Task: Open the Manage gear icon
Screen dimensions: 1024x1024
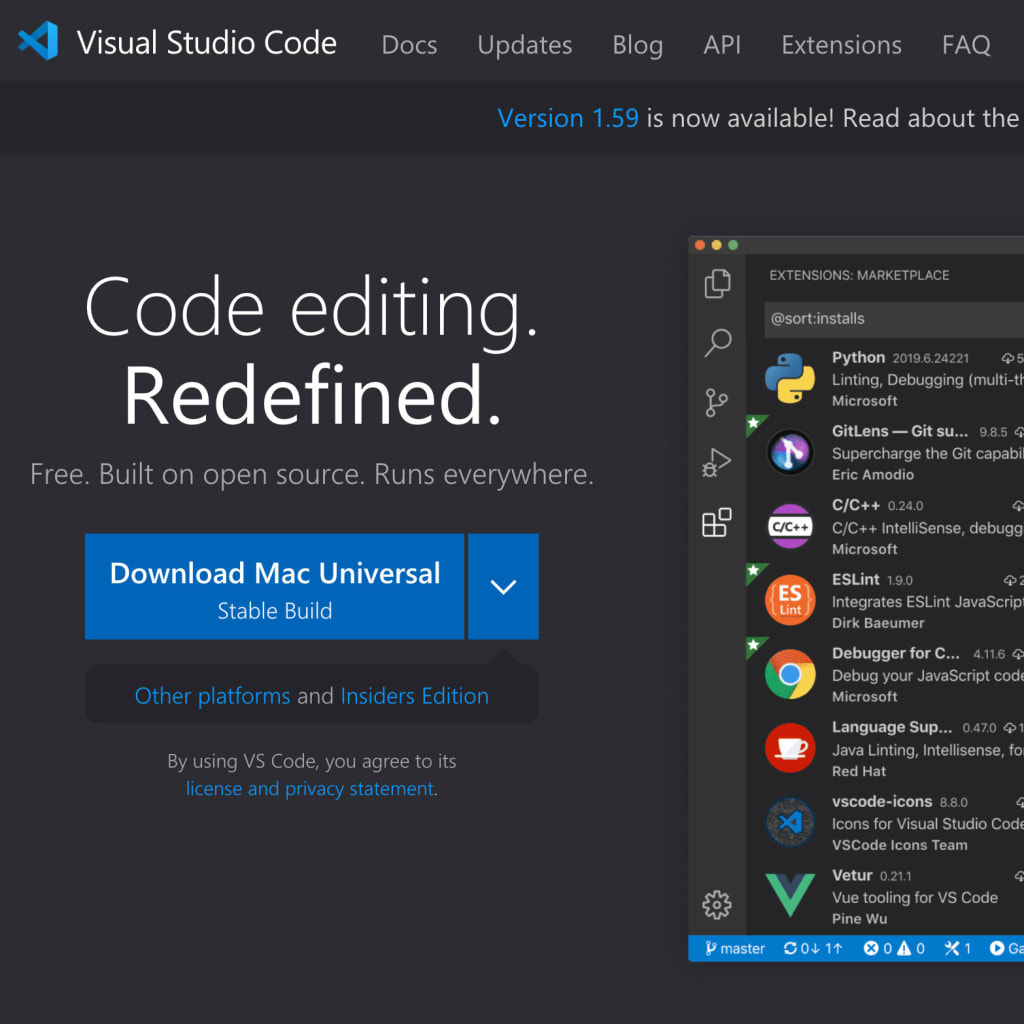Action: tap(716, 904)
